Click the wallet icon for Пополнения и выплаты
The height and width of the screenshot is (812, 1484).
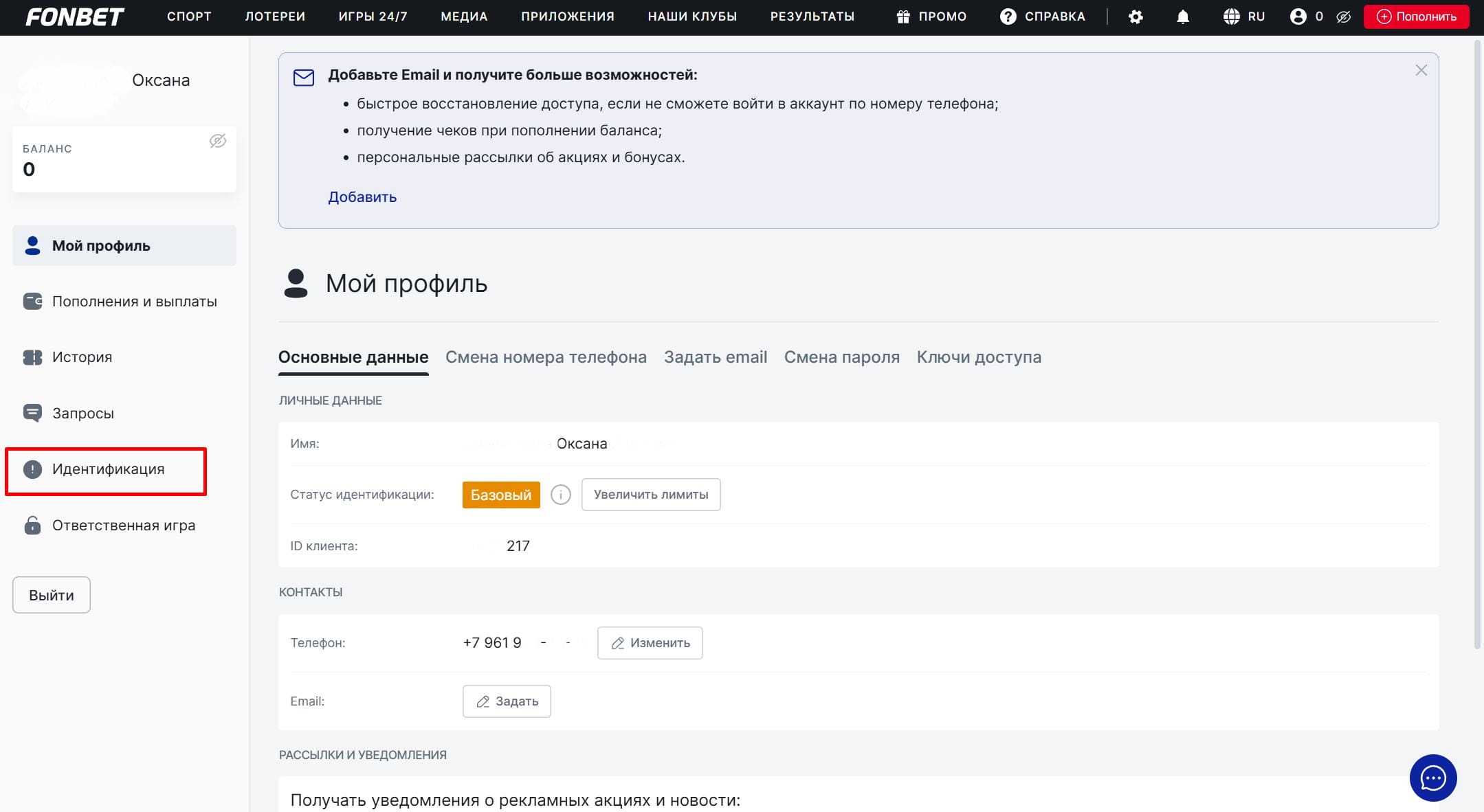point(32,301)
